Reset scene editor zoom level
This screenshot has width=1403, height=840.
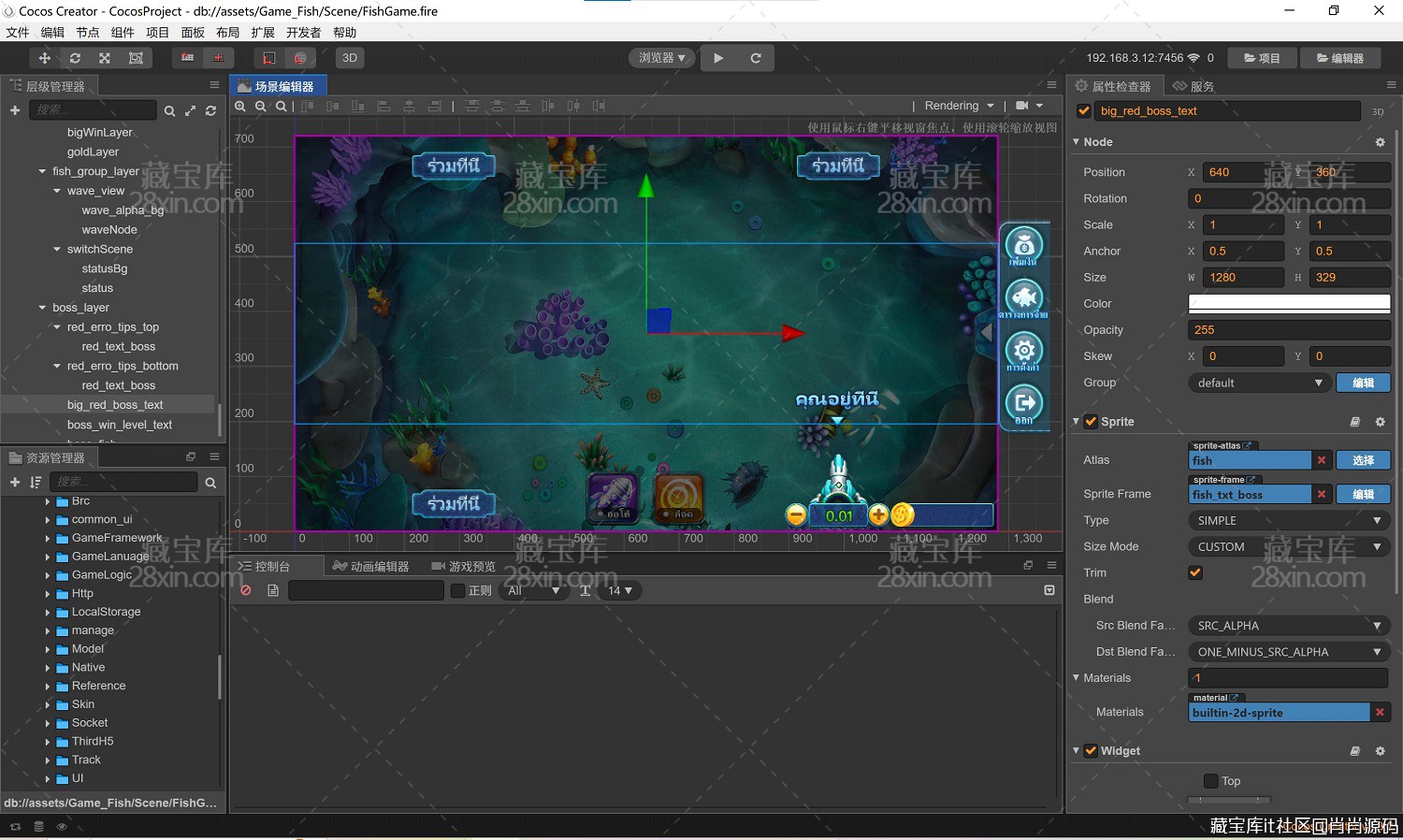coord(281,106)
